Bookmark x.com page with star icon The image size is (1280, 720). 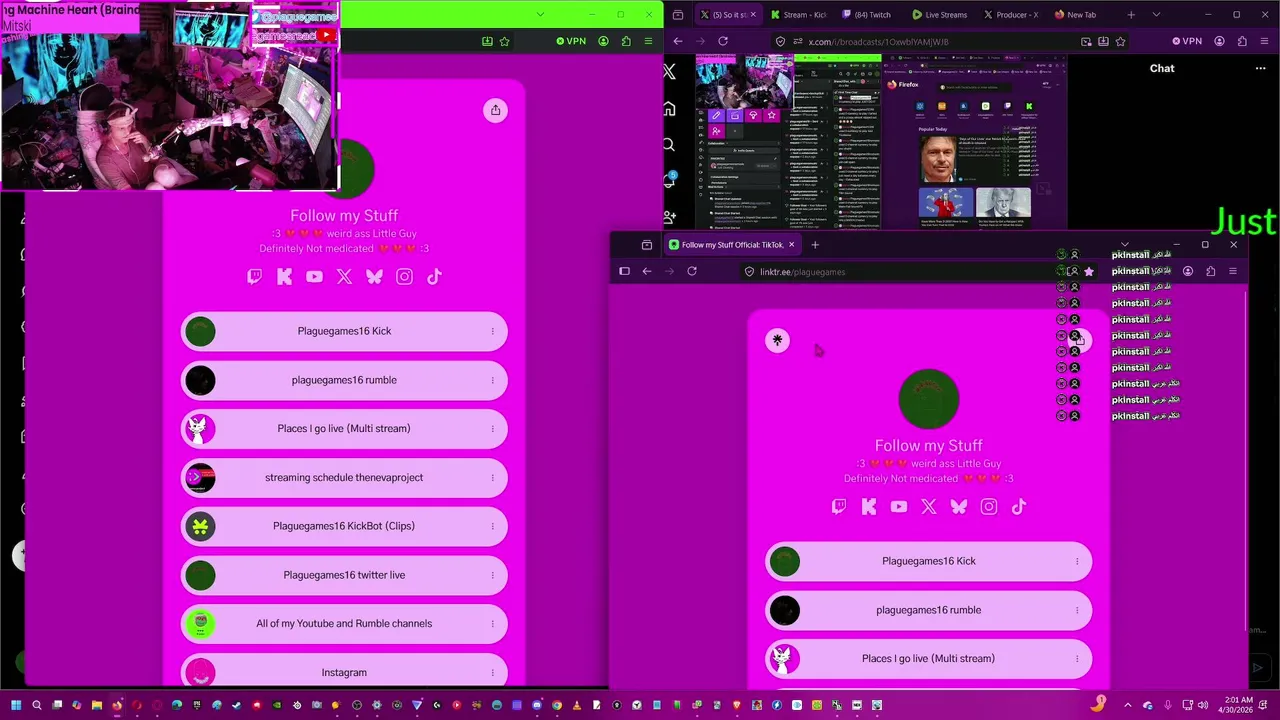coord(1120,41)
